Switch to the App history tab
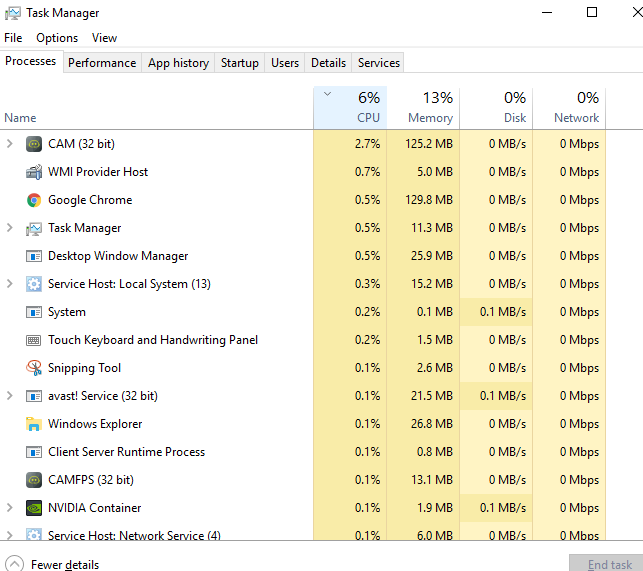The width and height of the screenshot is (643, 571). pyautogui.click(x=178, y=63)
